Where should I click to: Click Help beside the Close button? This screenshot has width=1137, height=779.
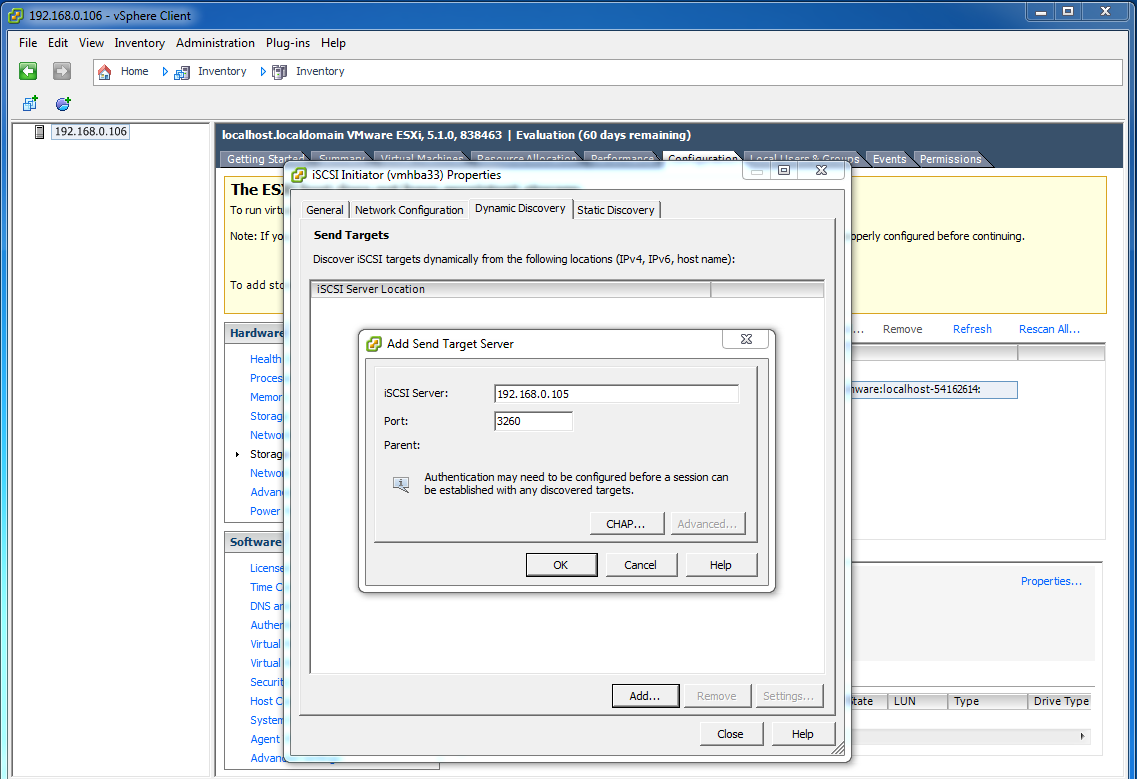[803, 734]
